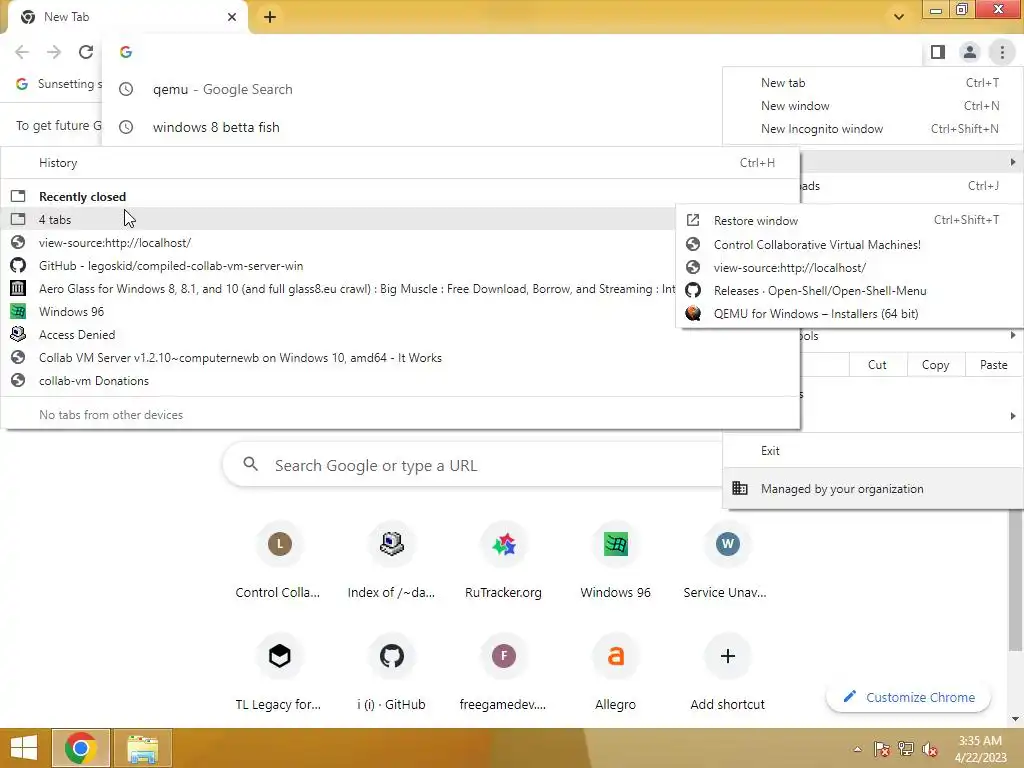Click Restore window submenu item
Viewport: 1024px width, 768px height.
point(850,221)
